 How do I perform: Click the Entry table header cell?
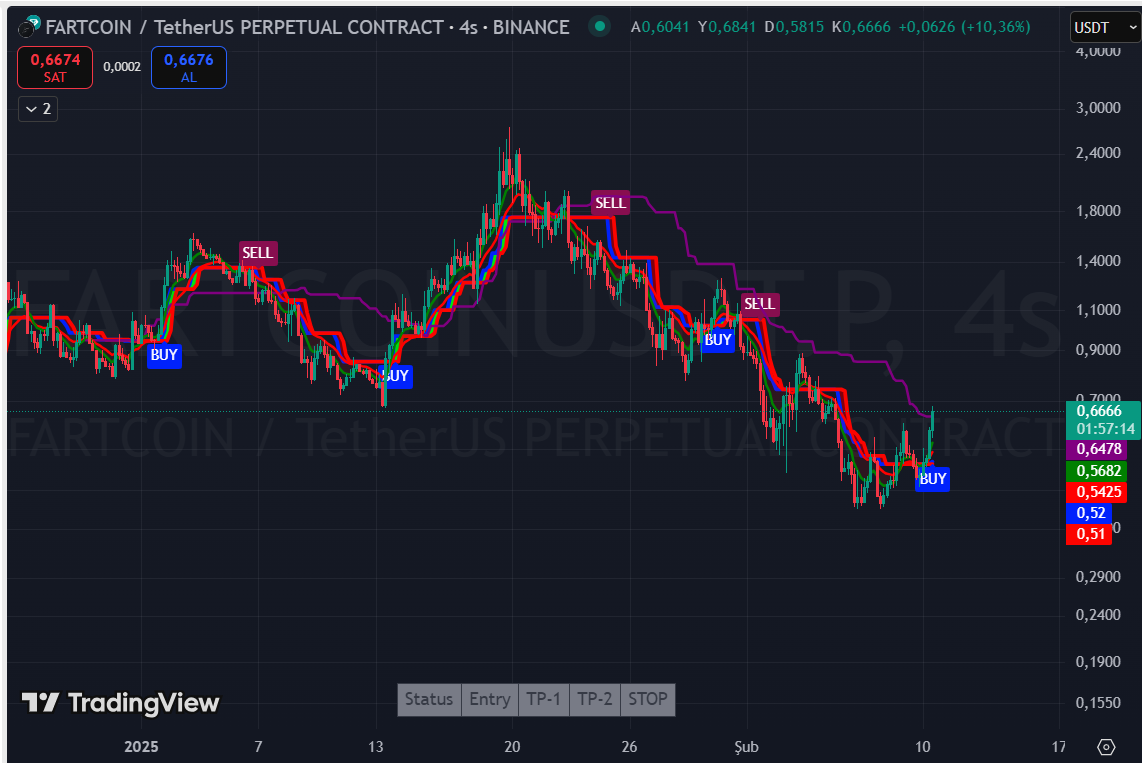[x=489, y=700]
